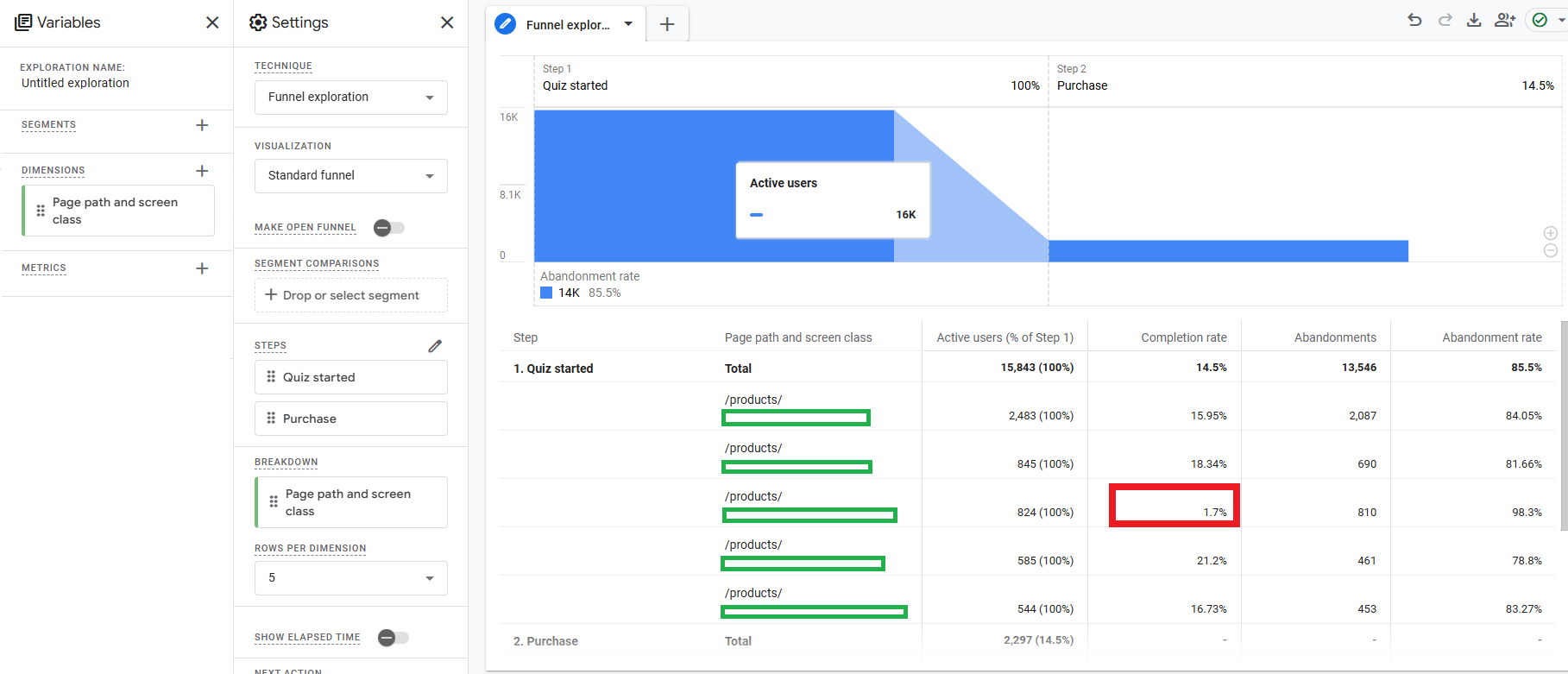Grab the Purchase step drag handle
1568x674 pixels.
(x=271, y=419)
